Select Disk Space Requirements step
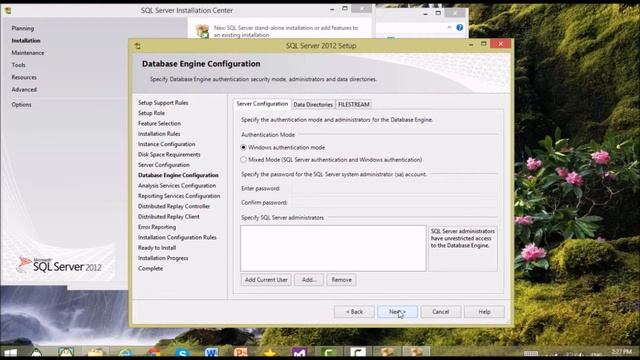 click(169, 155)
